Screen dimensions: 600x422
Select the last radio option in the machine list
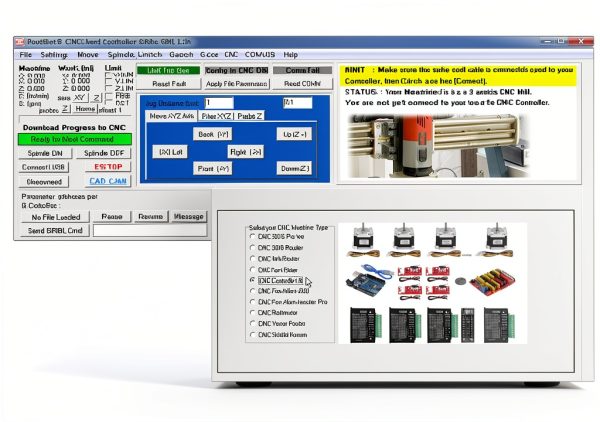coord(279,335)
